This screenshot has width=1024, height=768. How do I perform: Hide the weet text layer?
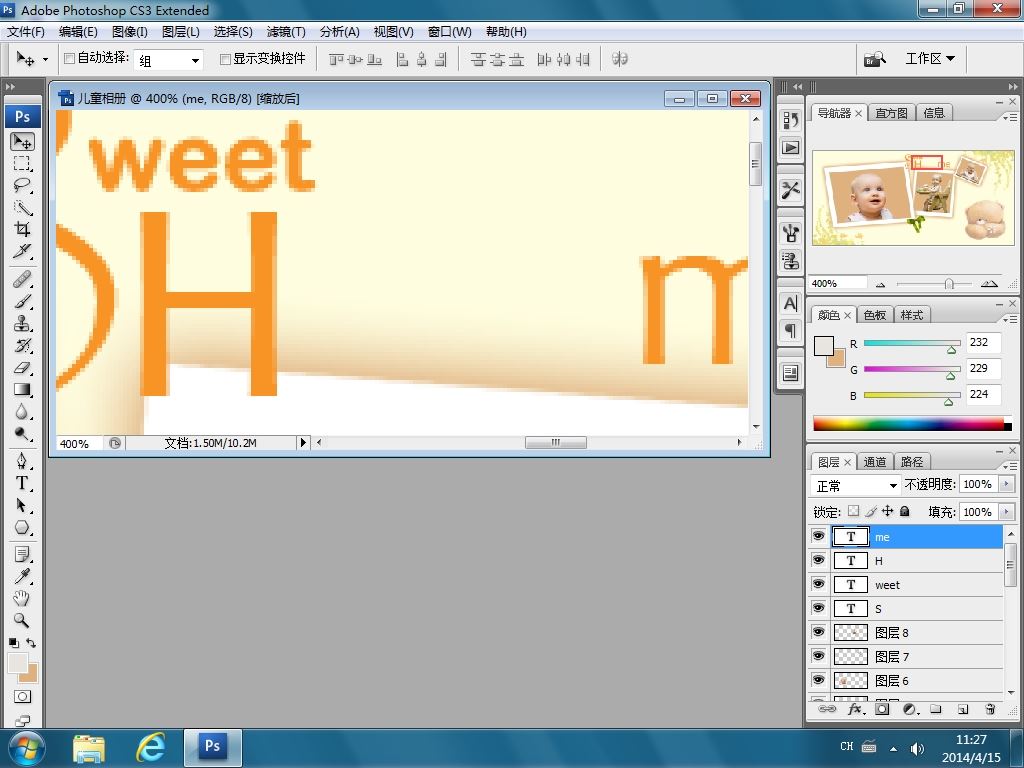coord(818,585)
